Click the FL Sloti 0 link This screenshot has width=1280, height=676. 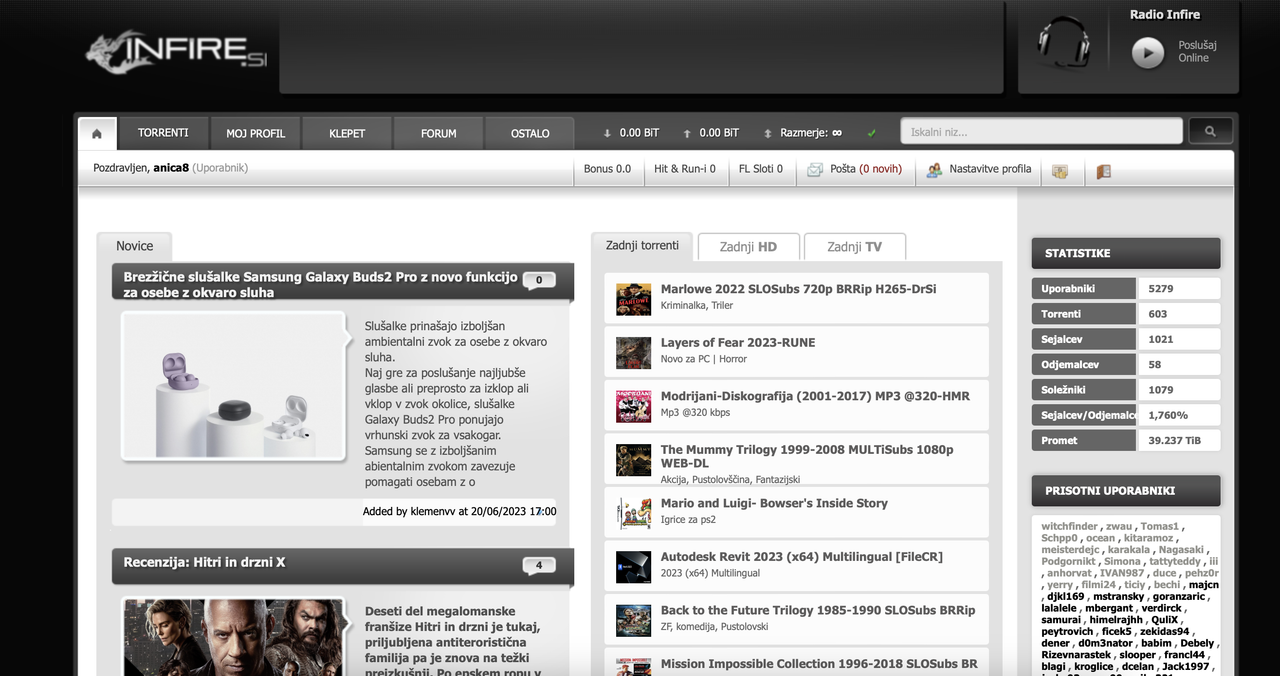click(x=761, y=169)
